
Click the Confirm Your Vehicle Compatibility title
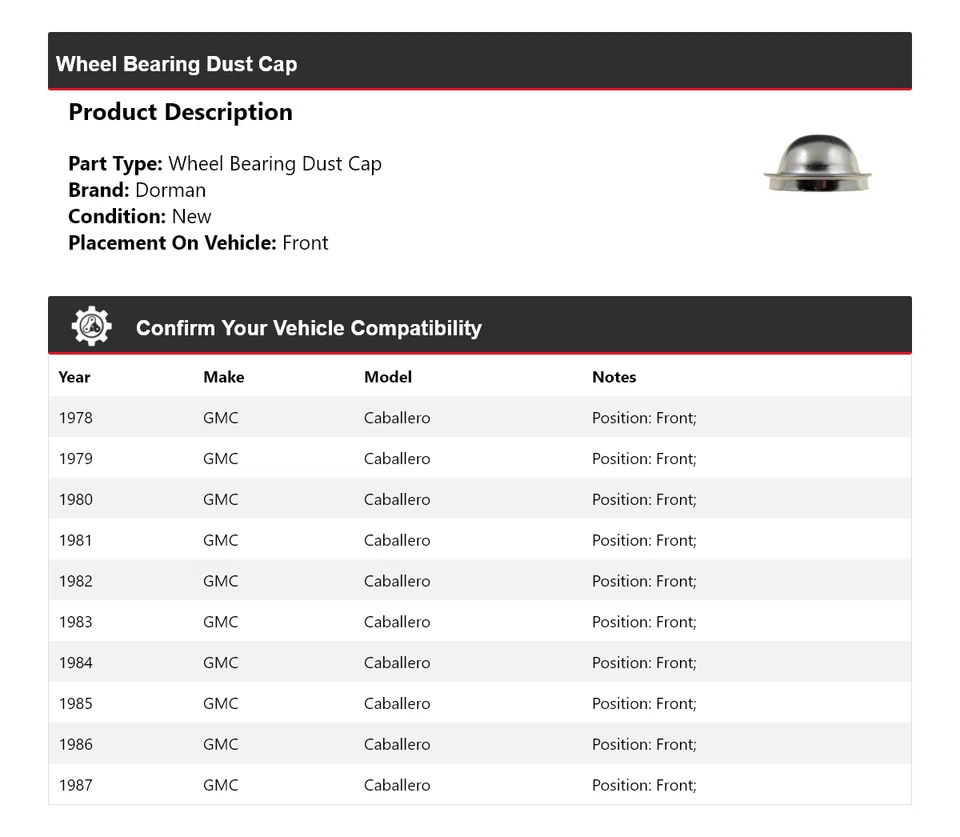(308, 328)
